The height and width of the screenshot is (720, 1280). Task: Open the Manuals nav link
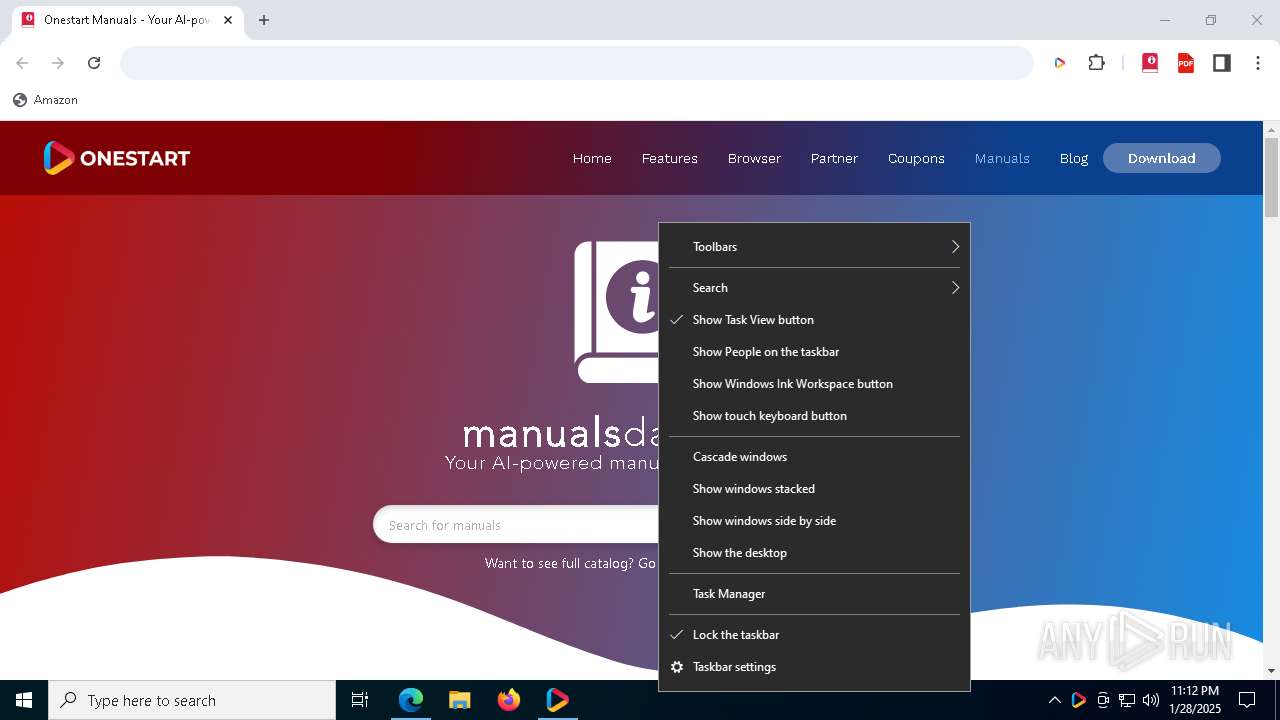click(x=1002, y=158)
